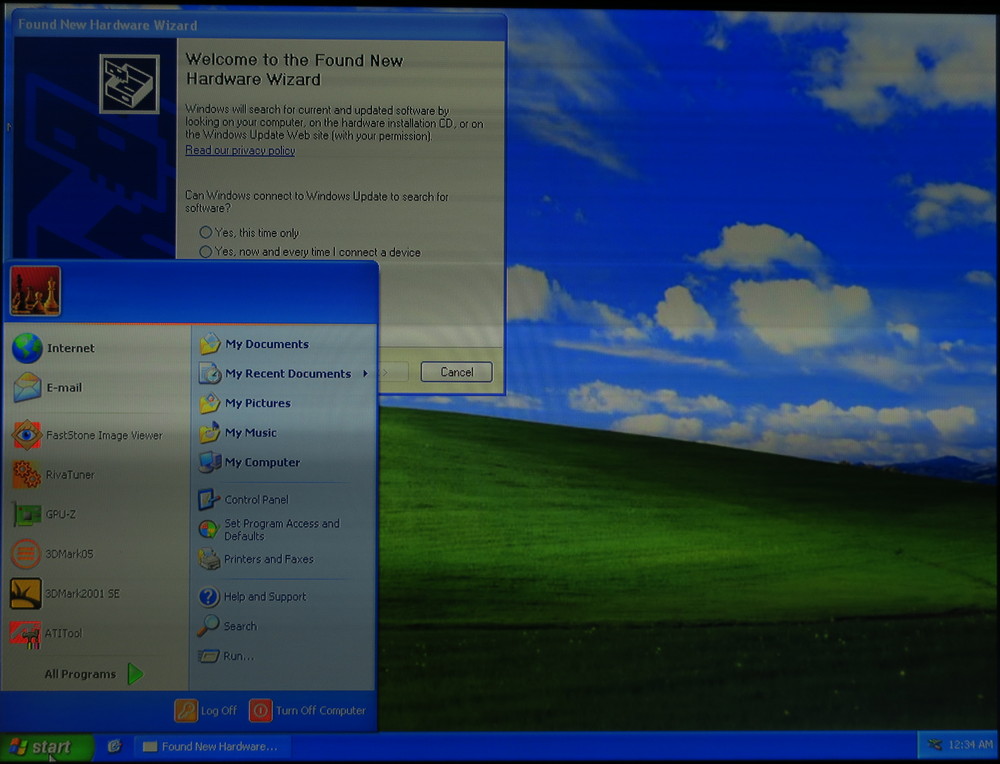Open the Run... dialog icon

point(209,656)
